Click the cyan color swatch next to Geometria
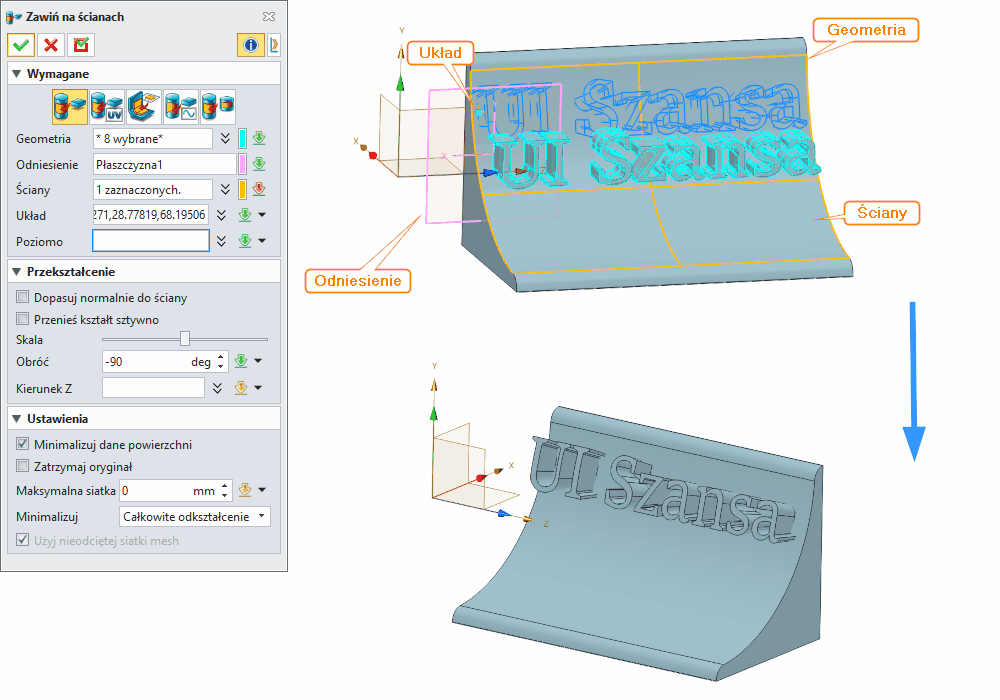Viewport: 1000px width, 700px height. pyautogui.click(x=243, y=138)
